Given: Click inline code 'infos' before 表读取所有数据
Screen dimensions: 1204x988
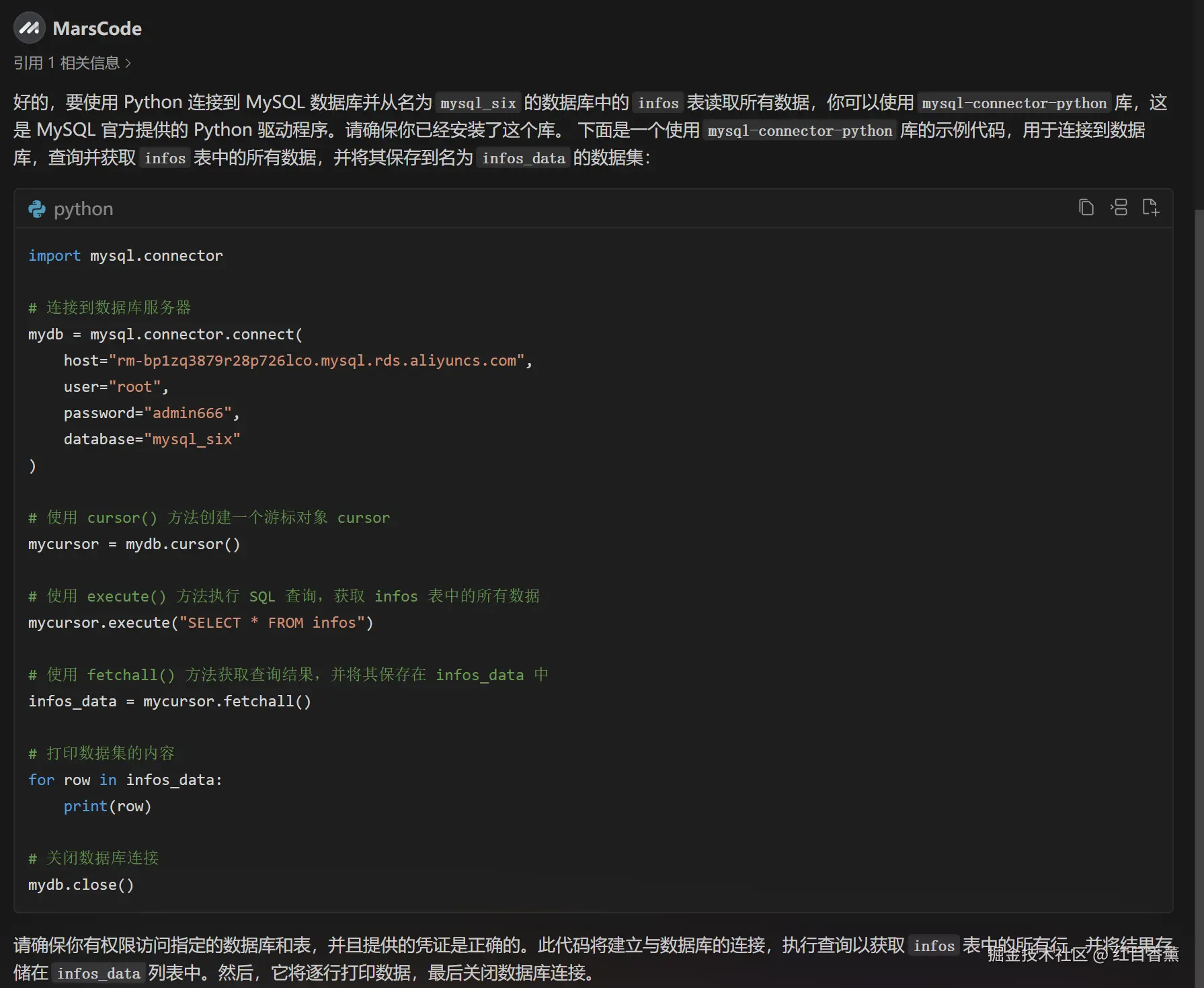Looking at the screenshot, I should [x=658, y=103].
